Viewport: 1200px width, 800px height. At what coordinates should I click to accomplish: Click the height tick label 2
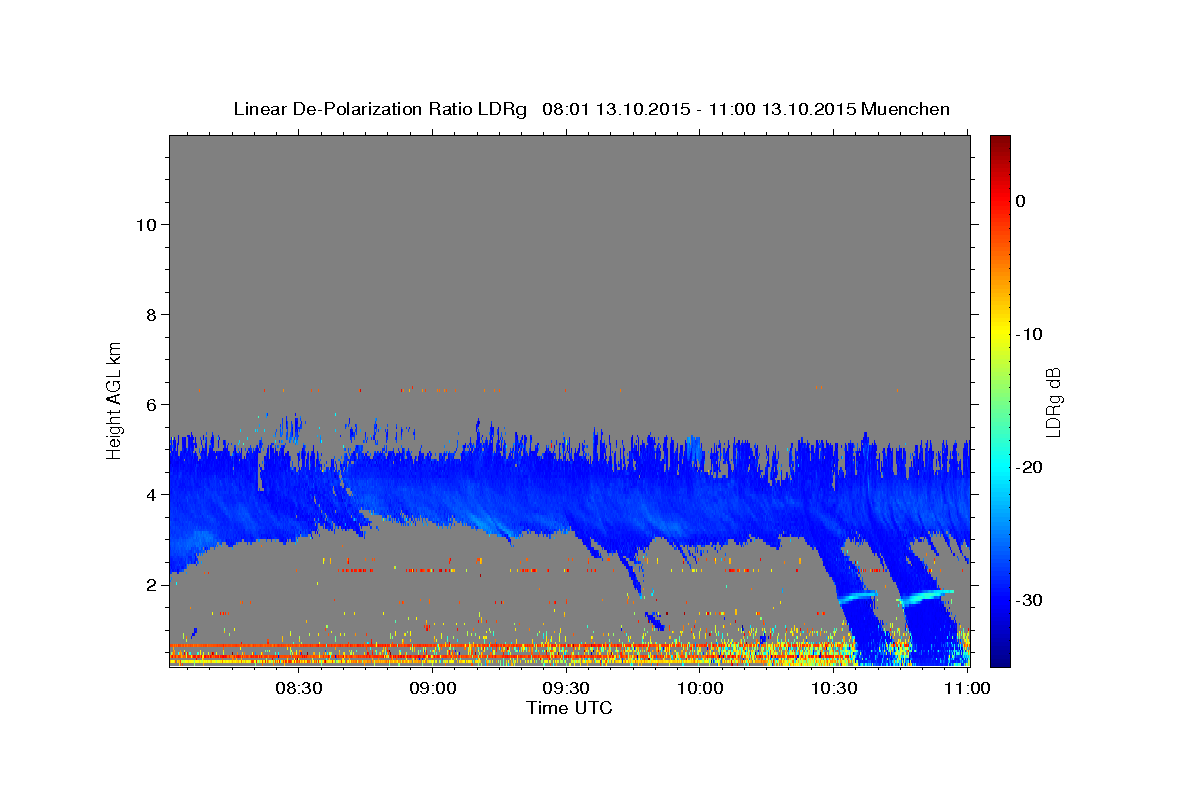[x=152, y=585]
